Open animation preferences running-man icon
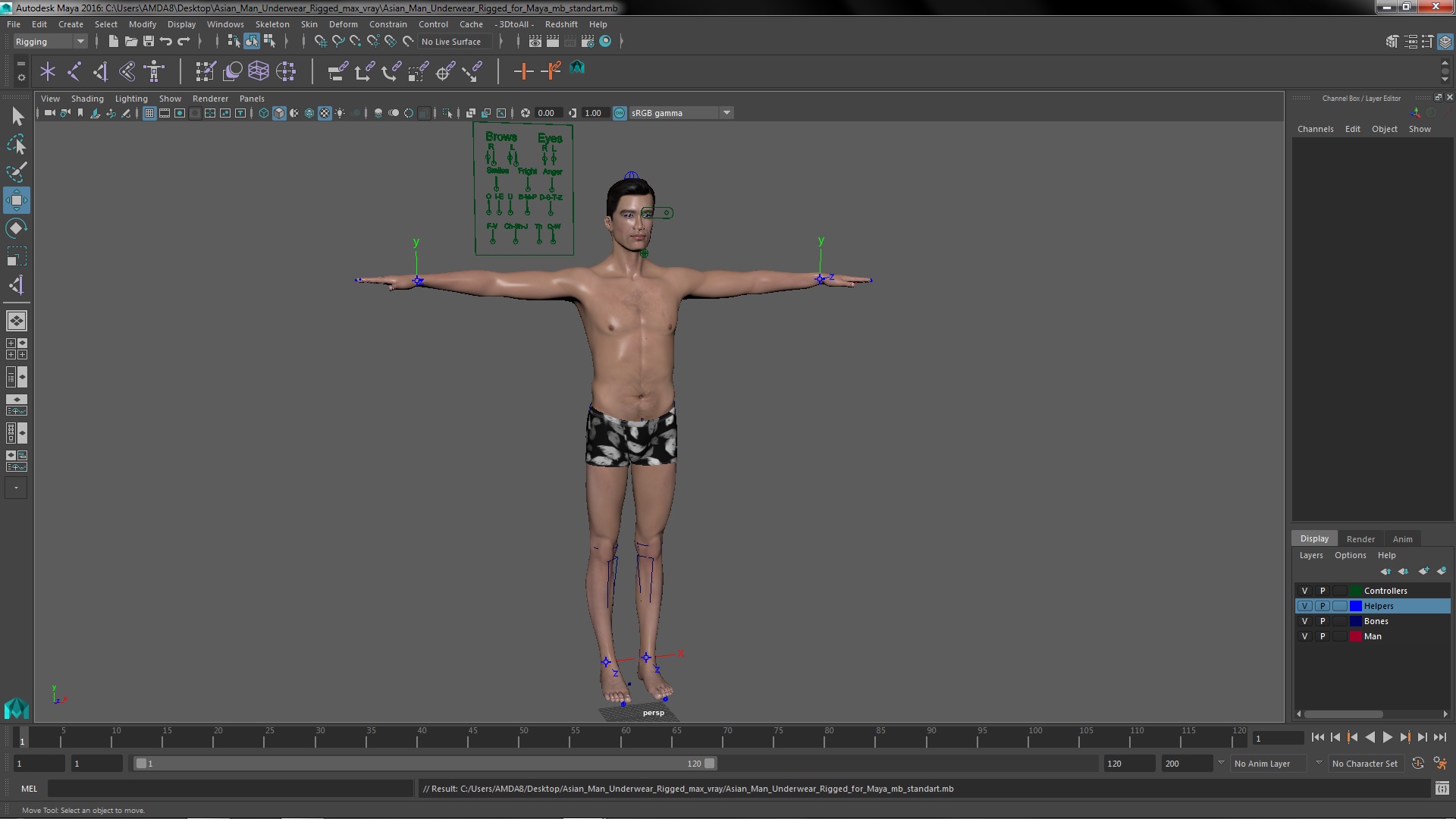The image size is (1456, 819). tap(1439, 764)
